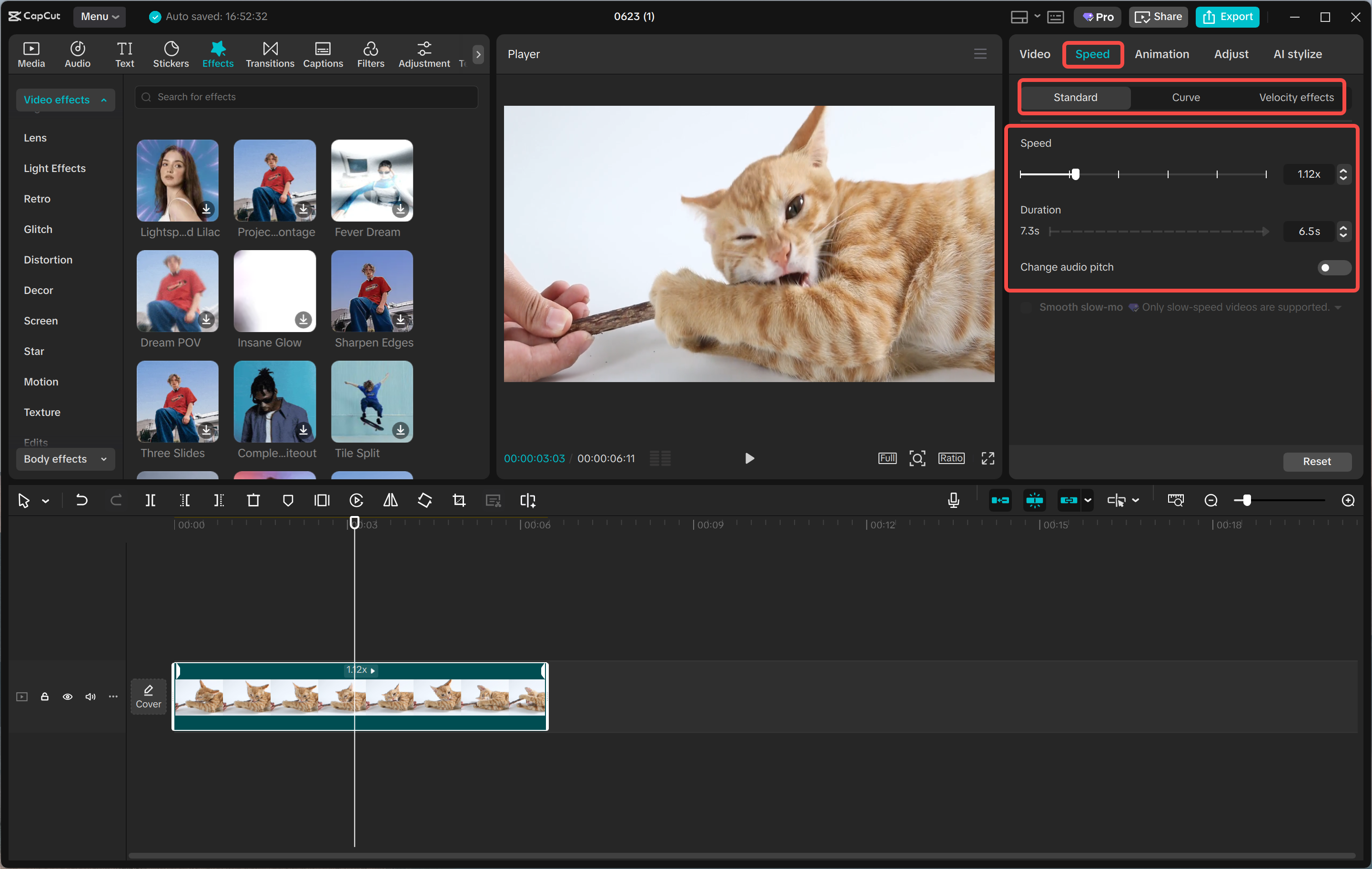This screenshot has width=1372, height=869.
Task: Open the Animation tab in the right panel
Action: coord(1162,54)
